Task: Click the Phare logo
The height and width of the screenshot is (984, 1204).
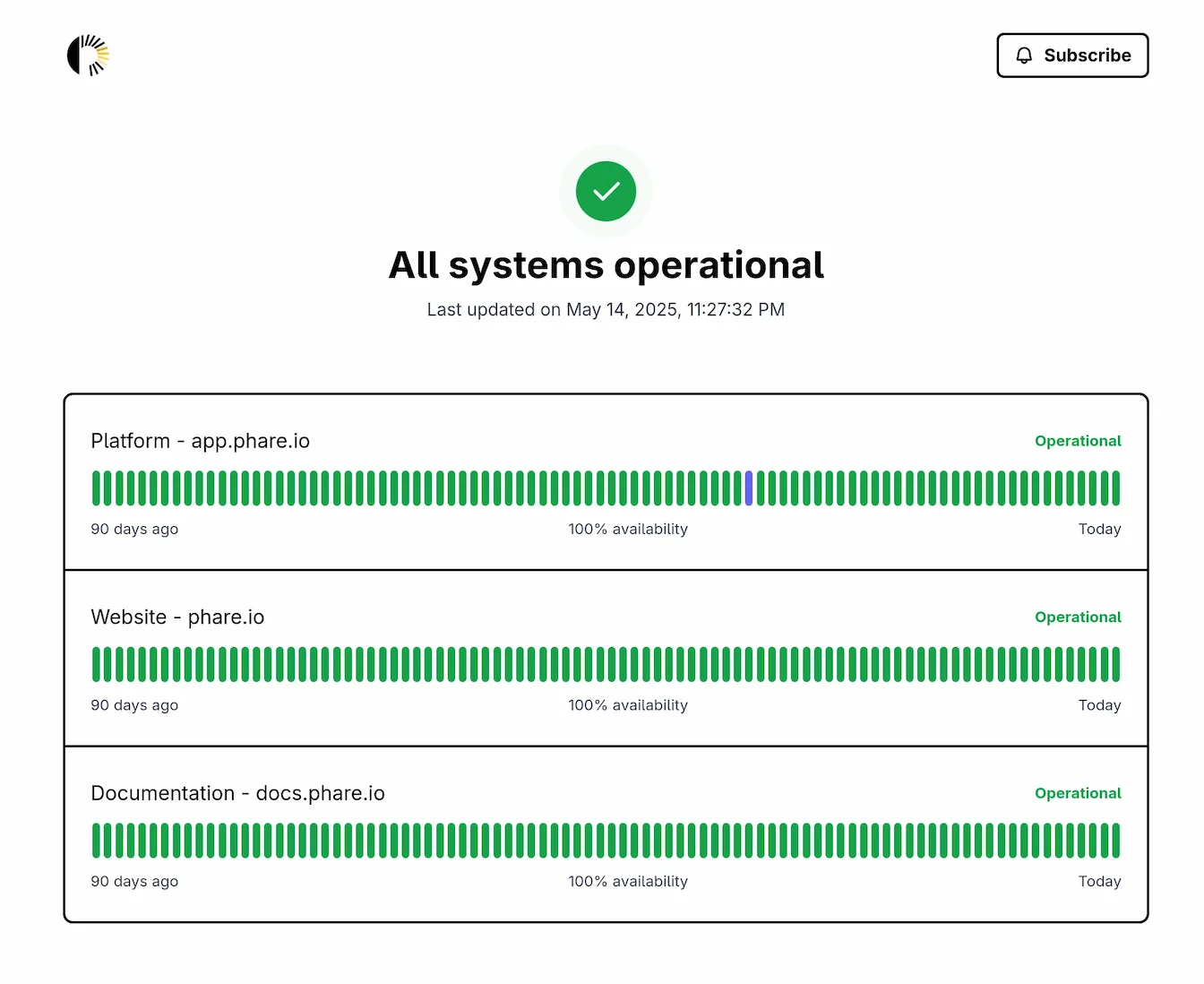Action: [x=88, y=56]
